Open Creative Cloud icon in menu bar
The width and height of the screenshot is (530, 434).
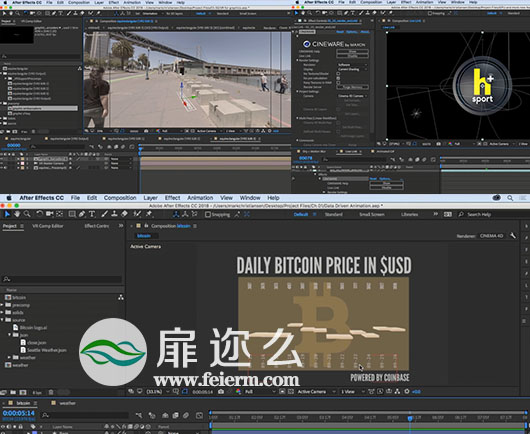click(497, 198)
